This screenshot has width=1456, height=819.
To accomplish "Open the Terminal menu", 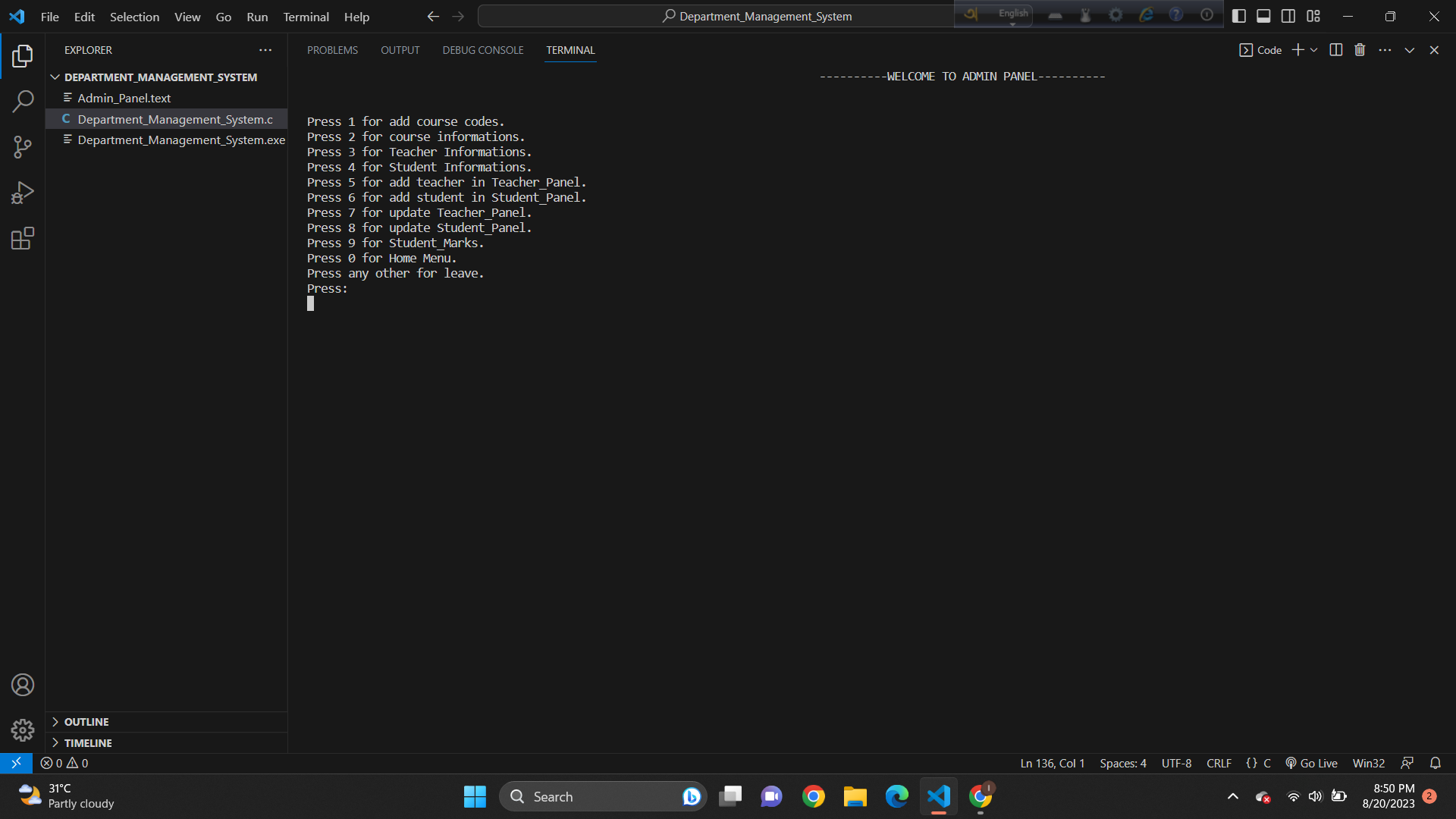I will pos(305,16).
